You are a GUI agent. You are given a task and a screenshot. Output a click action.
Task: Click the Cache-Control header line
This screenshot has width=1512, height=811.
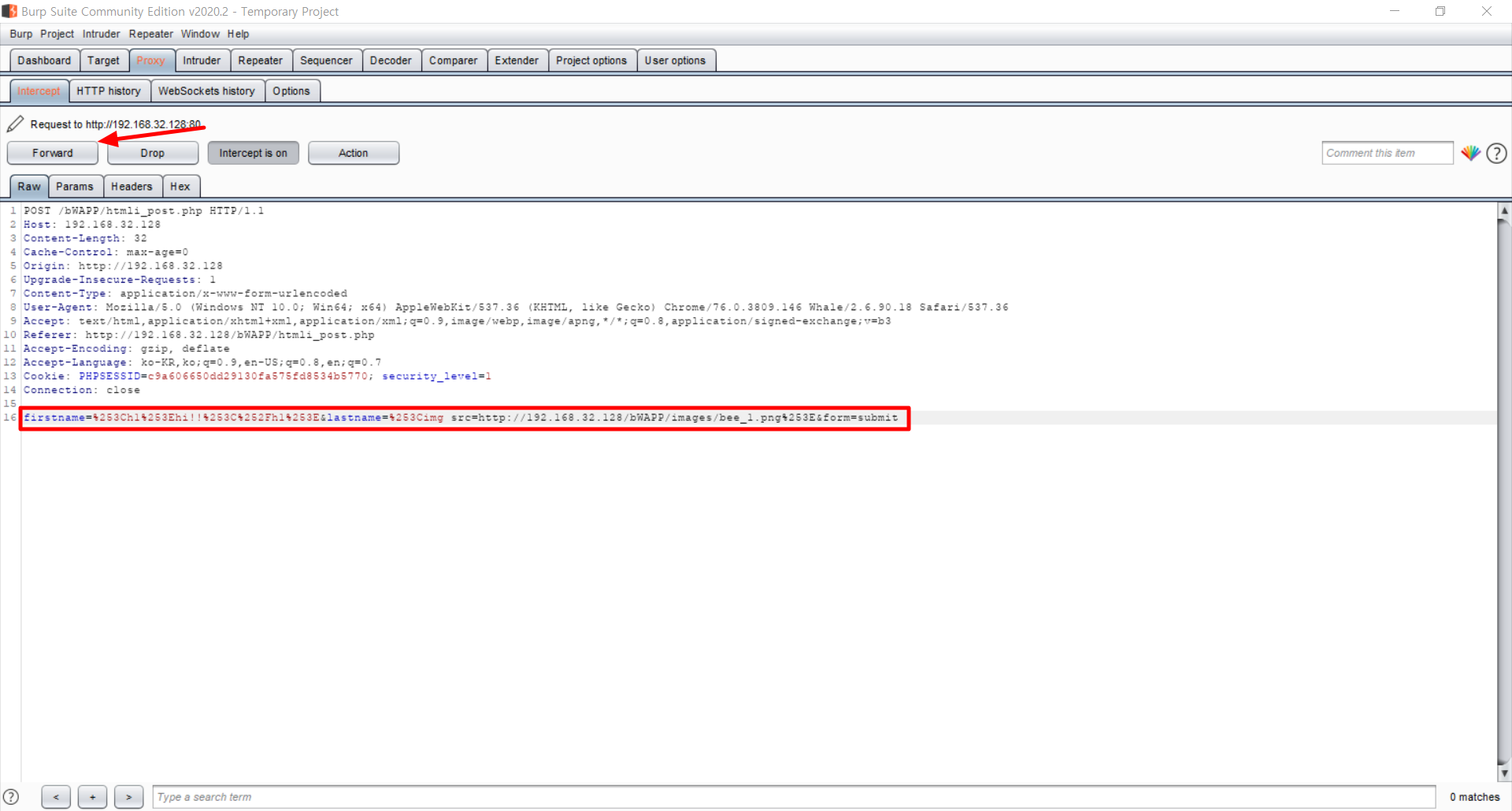(106, 252)
